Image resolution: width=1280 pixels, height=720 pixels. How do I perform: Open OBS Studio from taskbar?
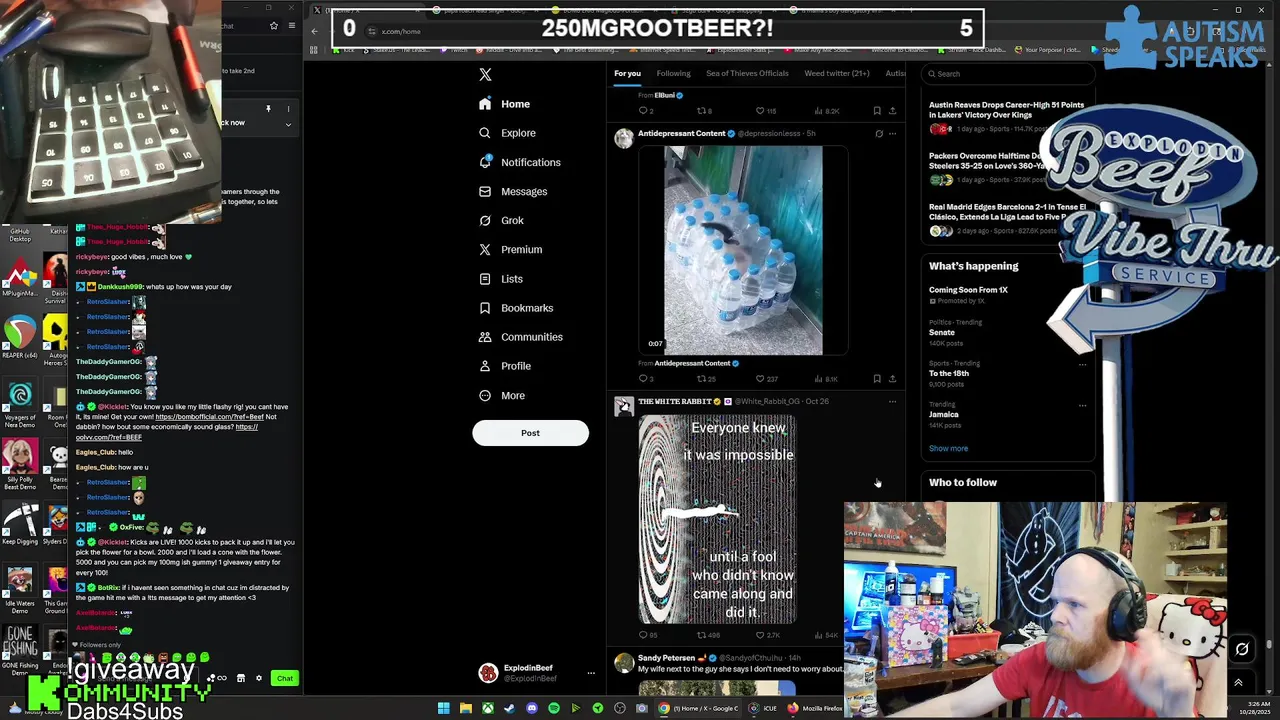[619, 708]
